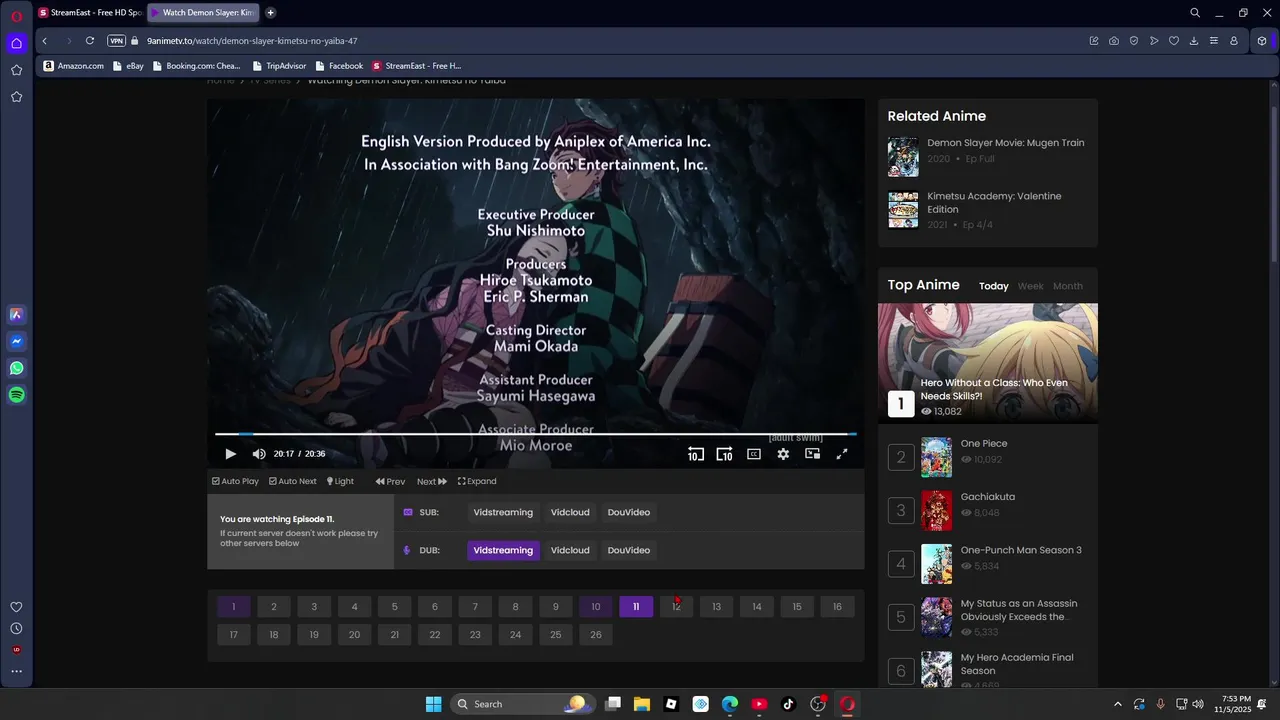Open Spotify in Opera sidebar
The image size is (1280, 720).
(x=17, y=395)
